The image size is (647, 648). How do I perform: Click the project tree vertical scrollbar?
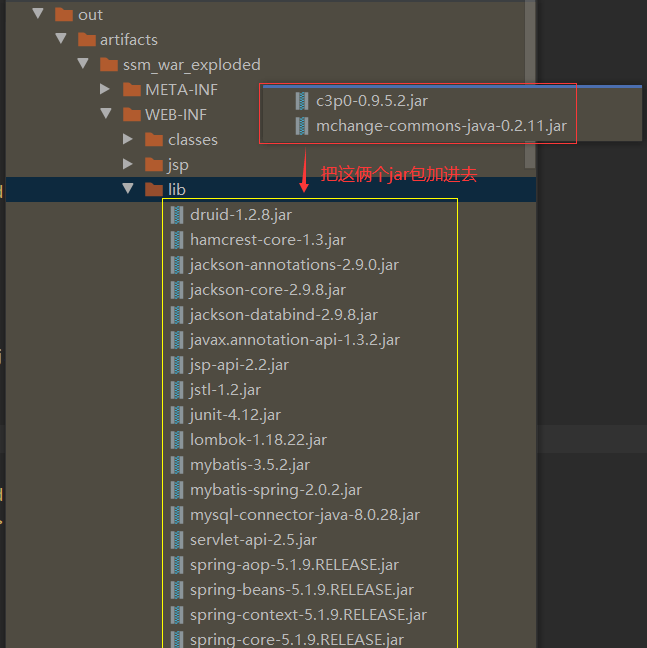530,84
